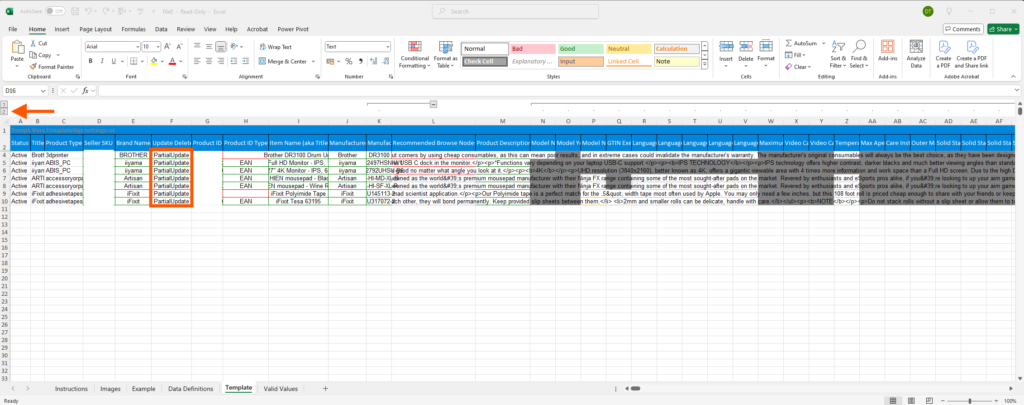Cut the selection with the scissors icon
This screenshot has height=405, width=1024.
pyautogui.click(x=33, y=43)
